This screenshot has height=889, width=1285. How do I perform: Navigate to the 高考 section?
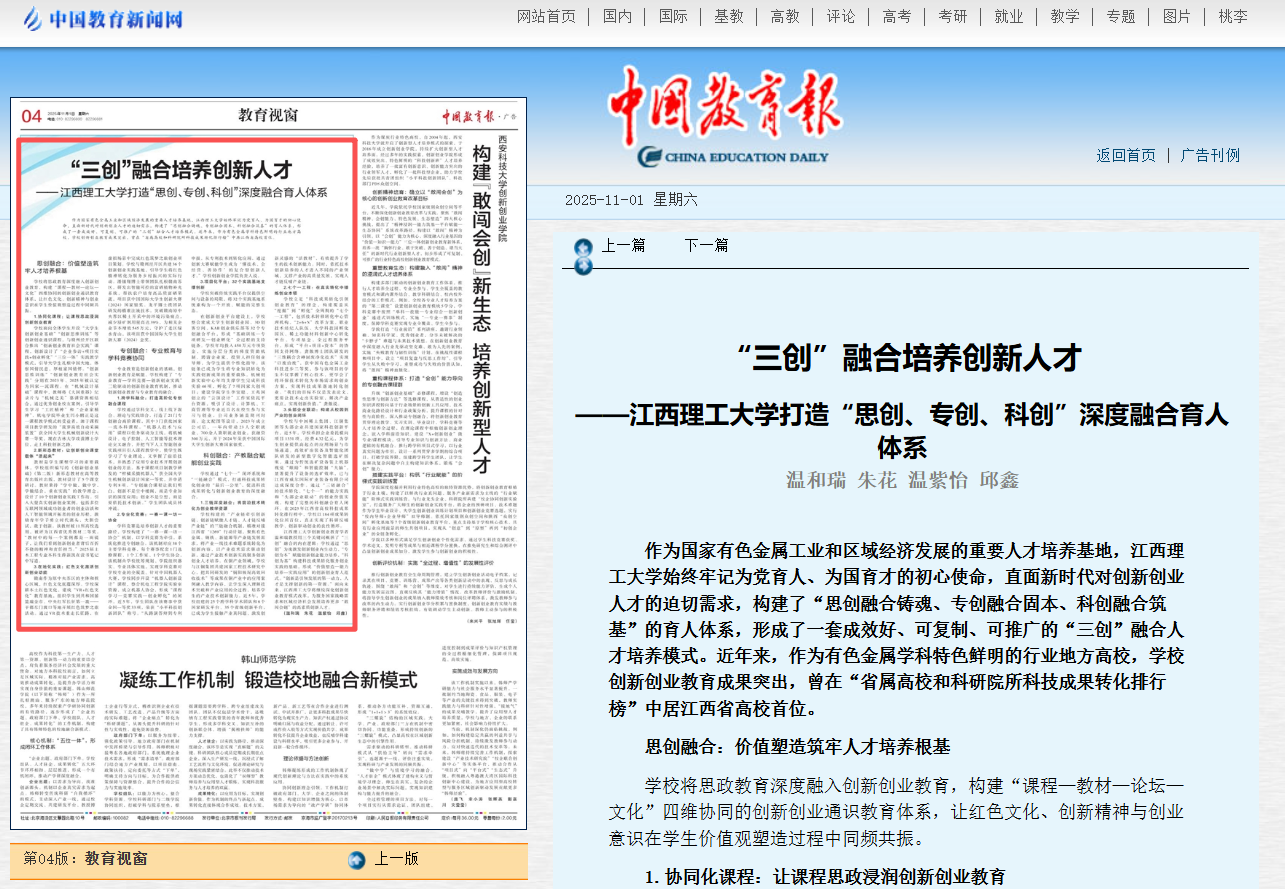click(897, 16)
